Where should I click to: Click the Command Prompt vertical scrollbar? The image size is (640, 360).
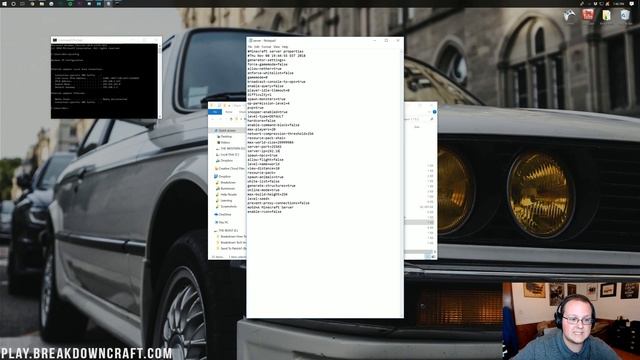(x=160, y=81)
